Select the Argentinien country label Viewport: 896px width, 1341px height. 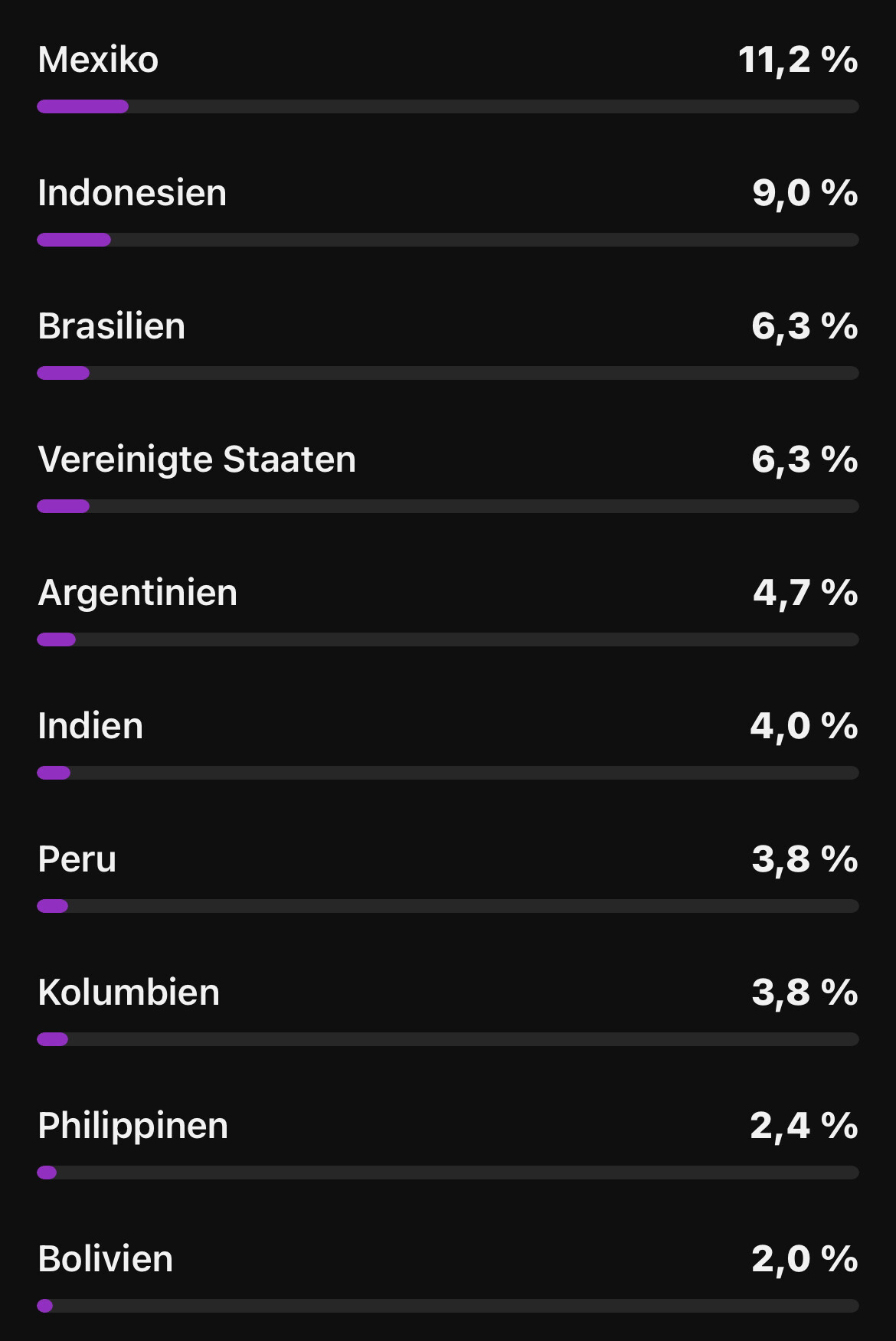pos(138,593)
